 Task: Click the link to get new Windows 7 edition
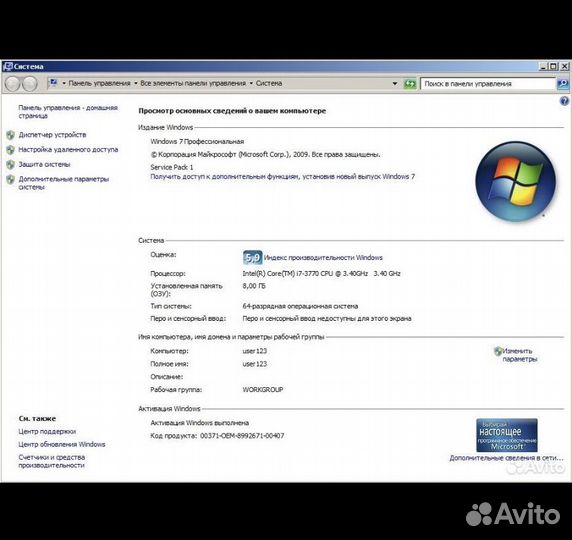[x=282, y=177]
